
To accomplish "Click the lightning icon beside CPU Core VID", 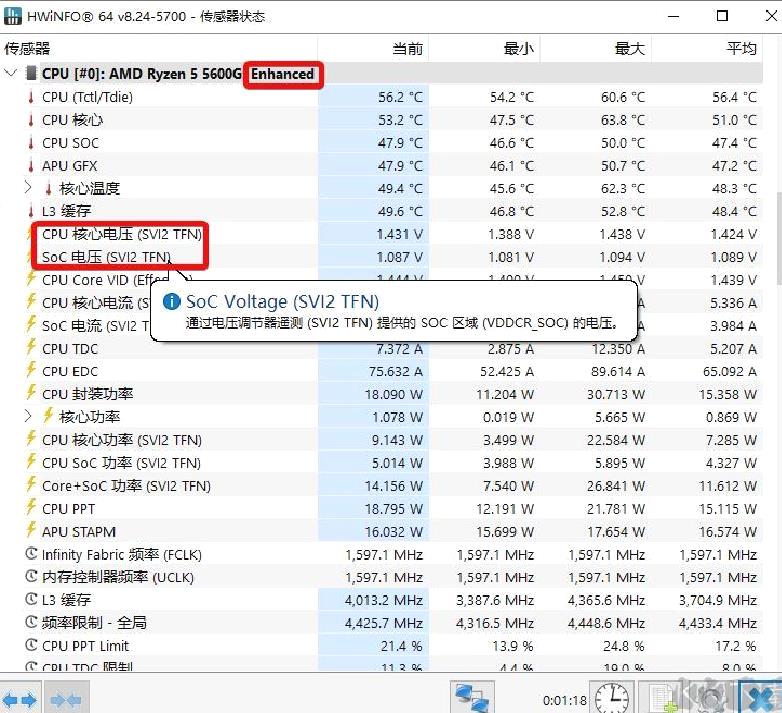I will click(x=31, y=278).
